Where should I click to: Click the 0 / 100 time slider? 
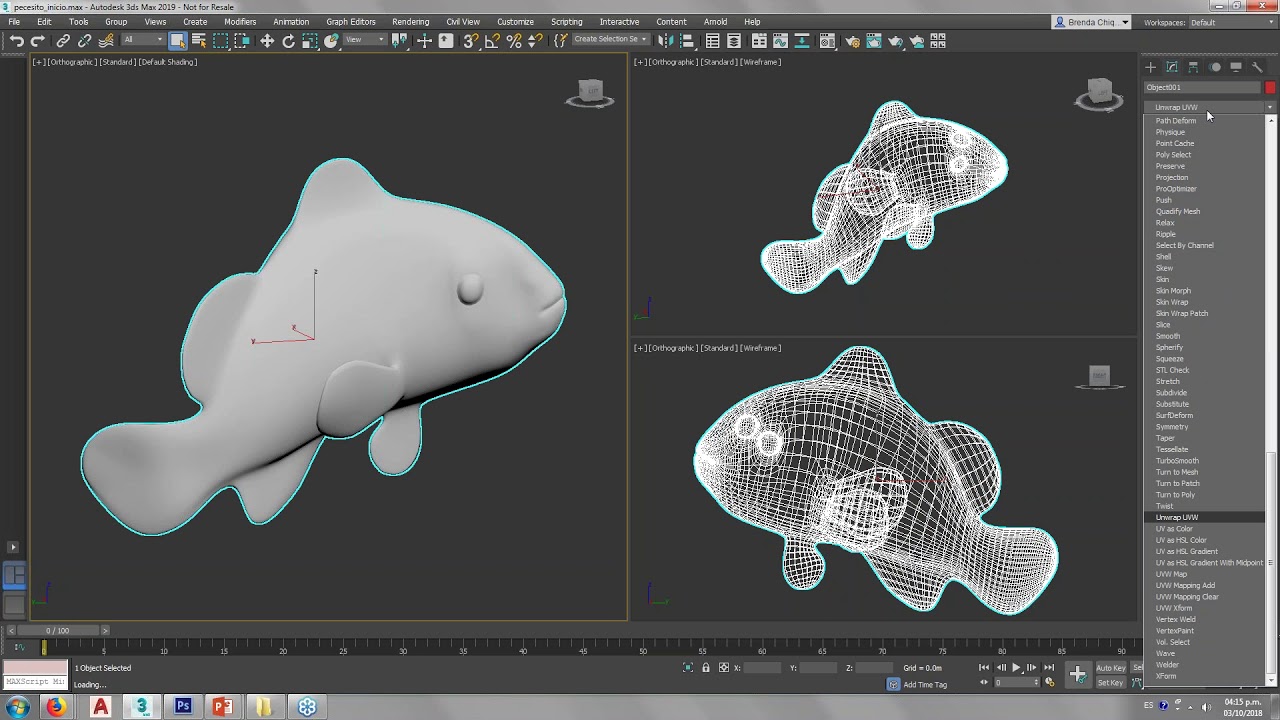tap(59, 631)
